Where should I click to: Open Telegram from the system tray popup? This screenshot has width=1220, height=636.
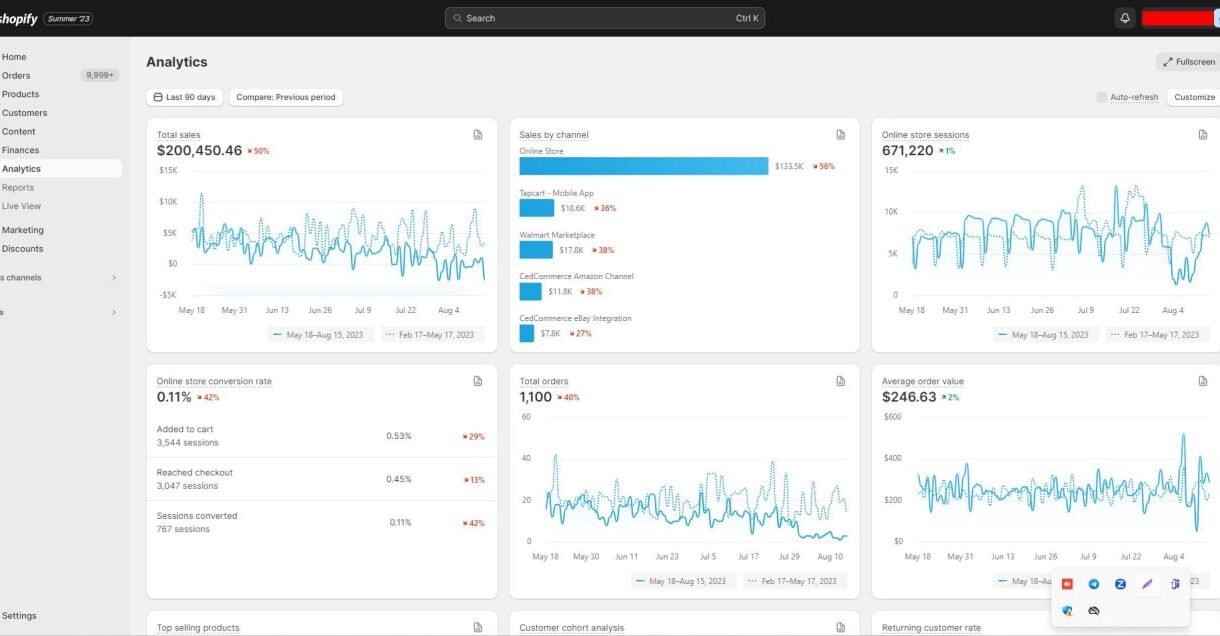(x=1094, y=584)
